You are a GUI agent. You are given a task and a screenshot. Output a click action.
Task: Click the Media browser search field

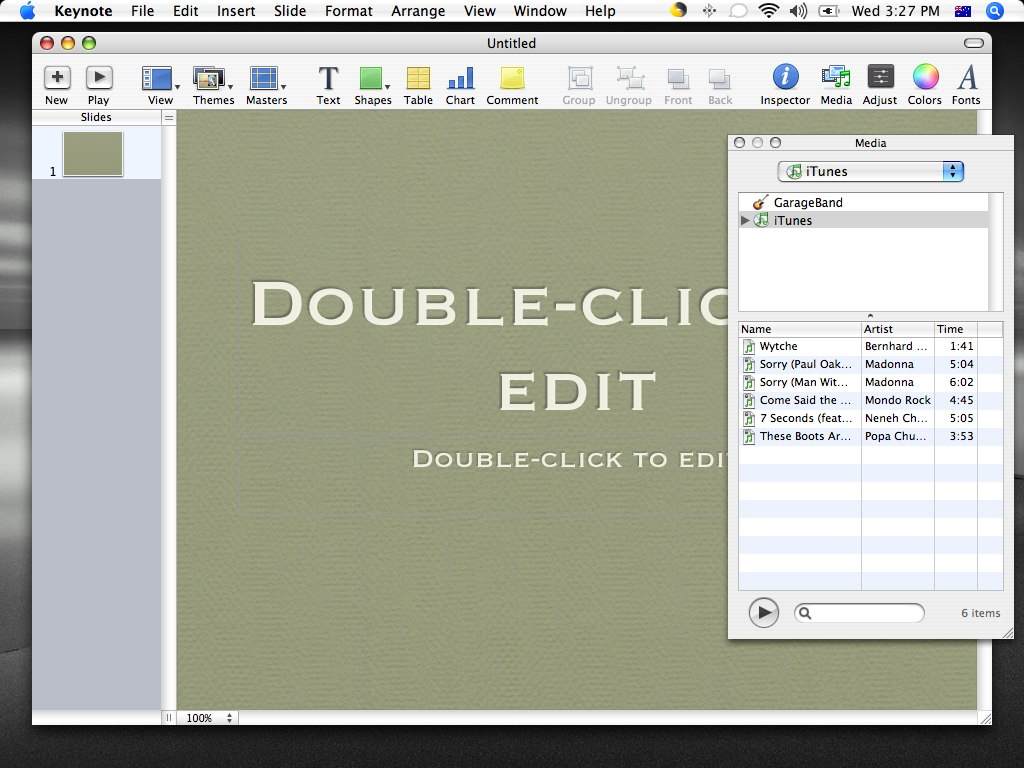coord(859,613)
